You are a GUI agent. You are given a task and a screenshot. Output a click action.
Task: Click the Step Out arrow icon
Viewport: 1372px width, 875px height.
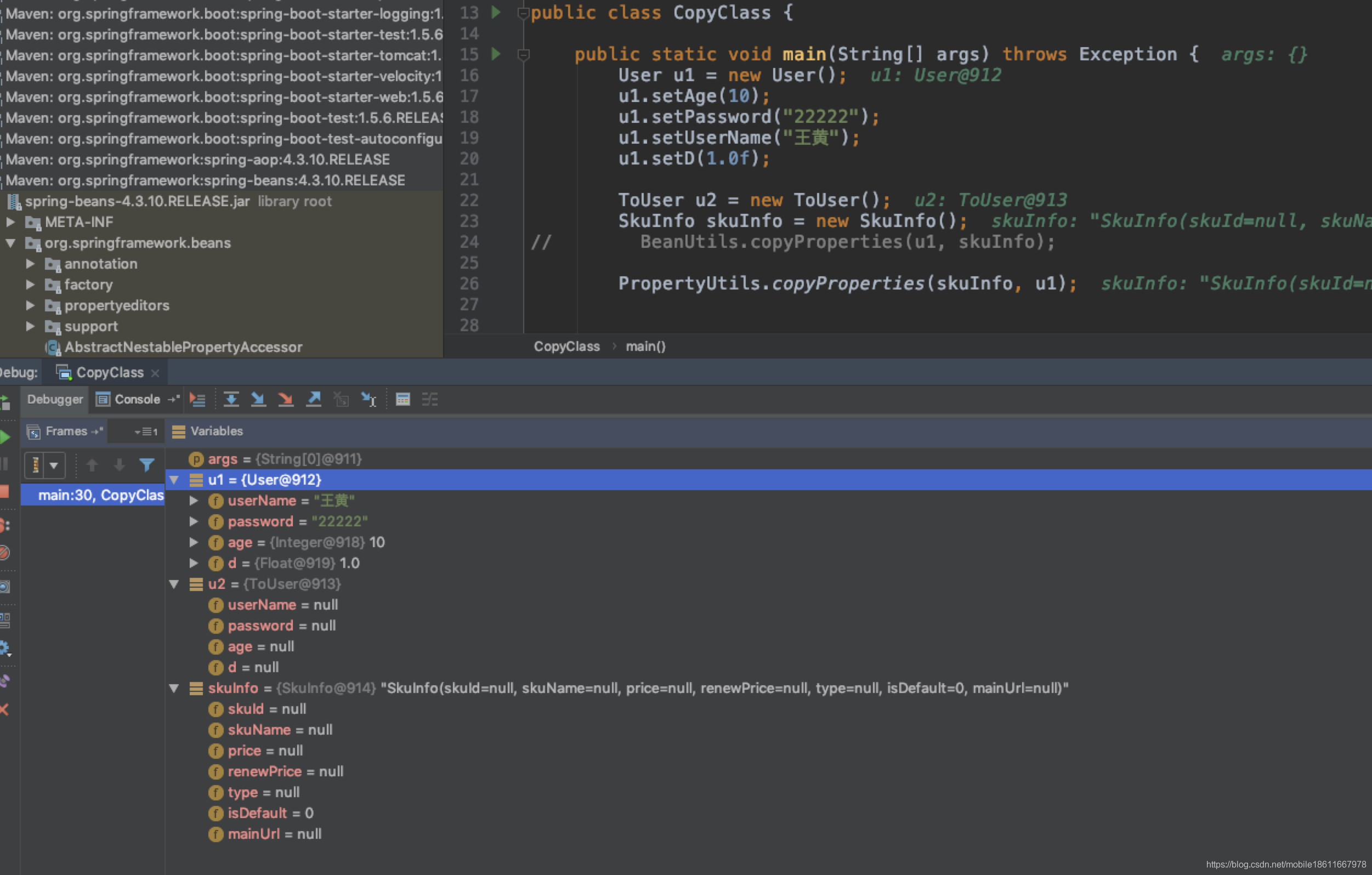pyautogui.click(x=313, y=399)
